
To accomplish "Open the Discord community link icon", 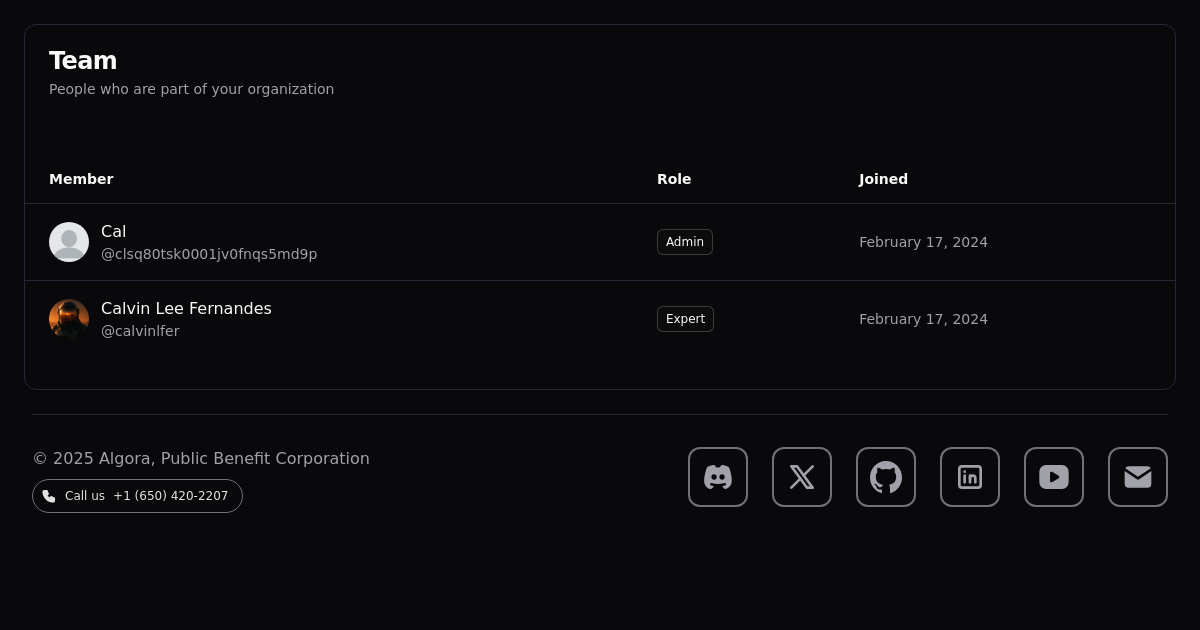I will pos(718,477).
